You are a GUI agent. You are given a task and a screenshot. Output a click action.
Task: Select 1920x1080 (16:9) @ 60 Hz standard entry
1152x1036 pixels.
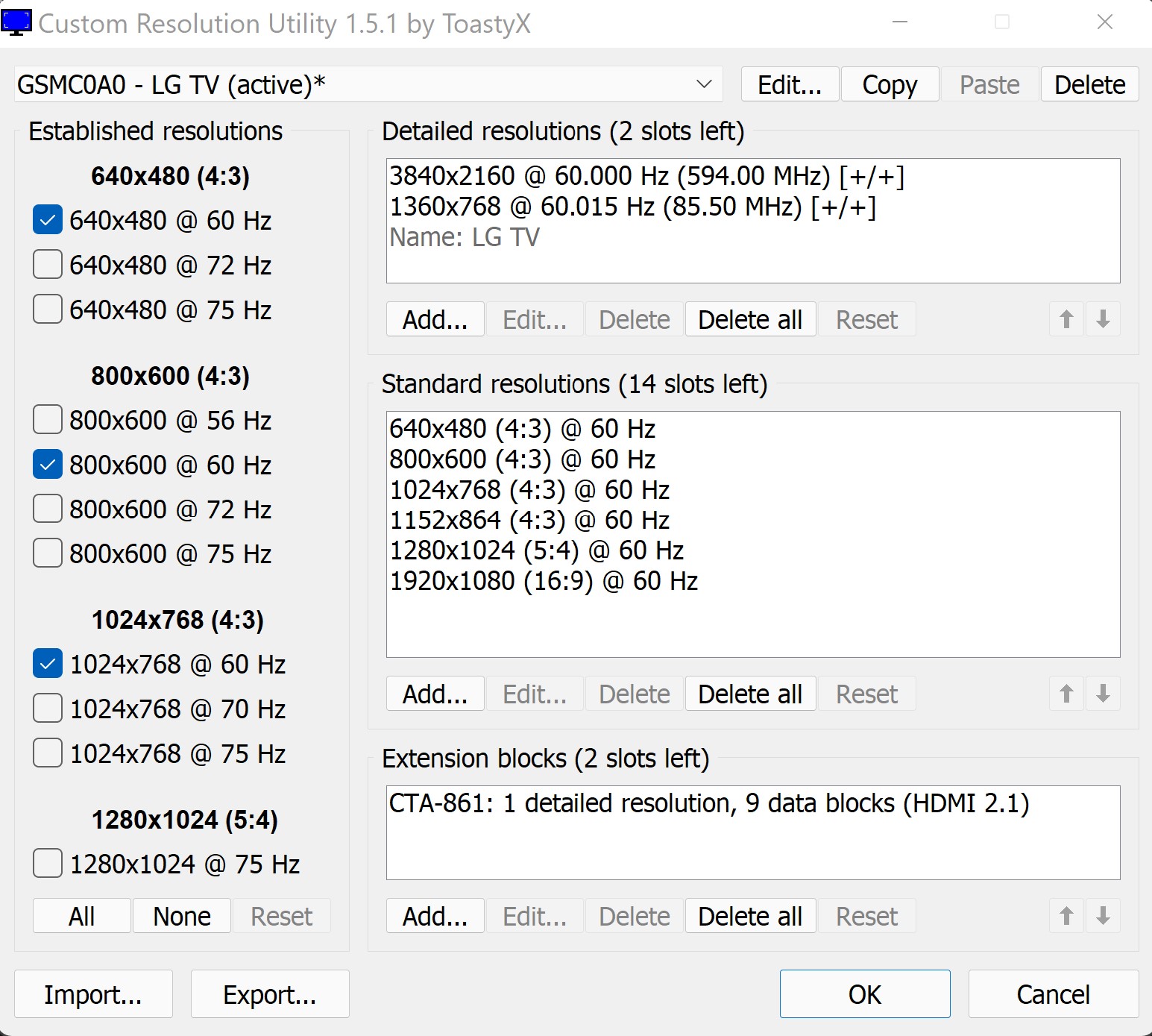544,581
